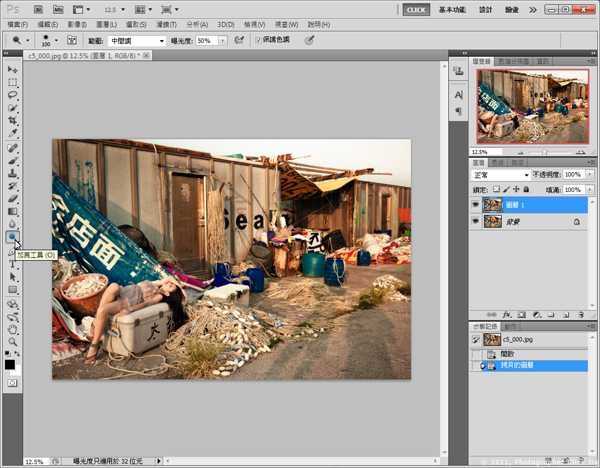The image size is (600, 468).
Task: Click the foreground color swatch
Action: coord(11,363)
